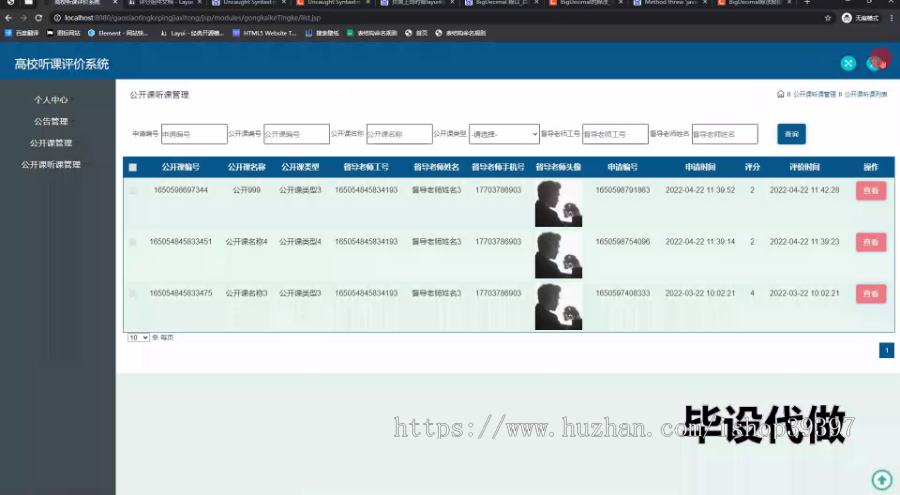
Task: Switch to the Method threw java browser tab
Action: click(670, 3)
